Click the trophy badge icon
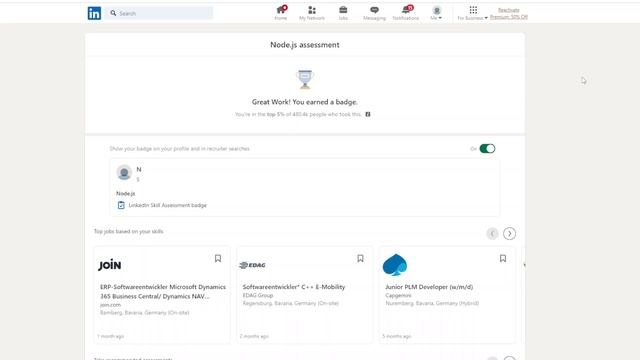Viewport: 640px width, 360px height. coord(305,79)
